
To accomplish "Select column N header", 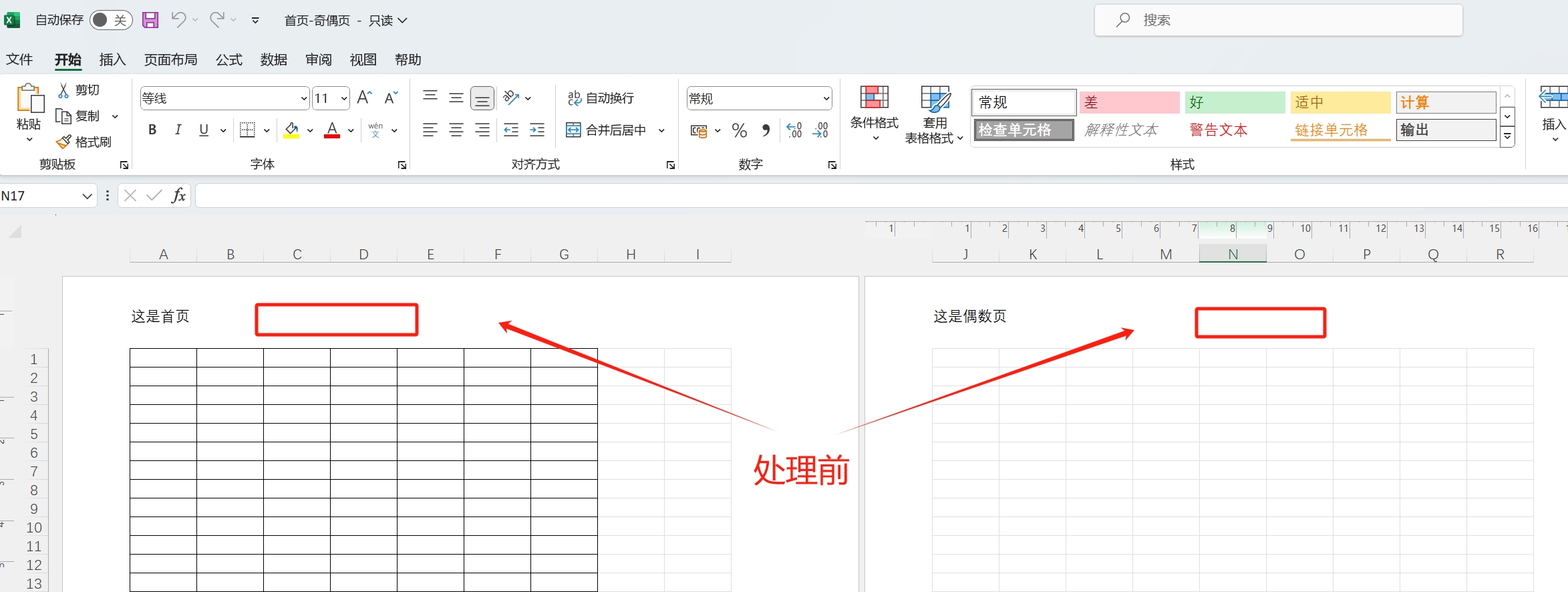I will click(x=1233, y=254).
